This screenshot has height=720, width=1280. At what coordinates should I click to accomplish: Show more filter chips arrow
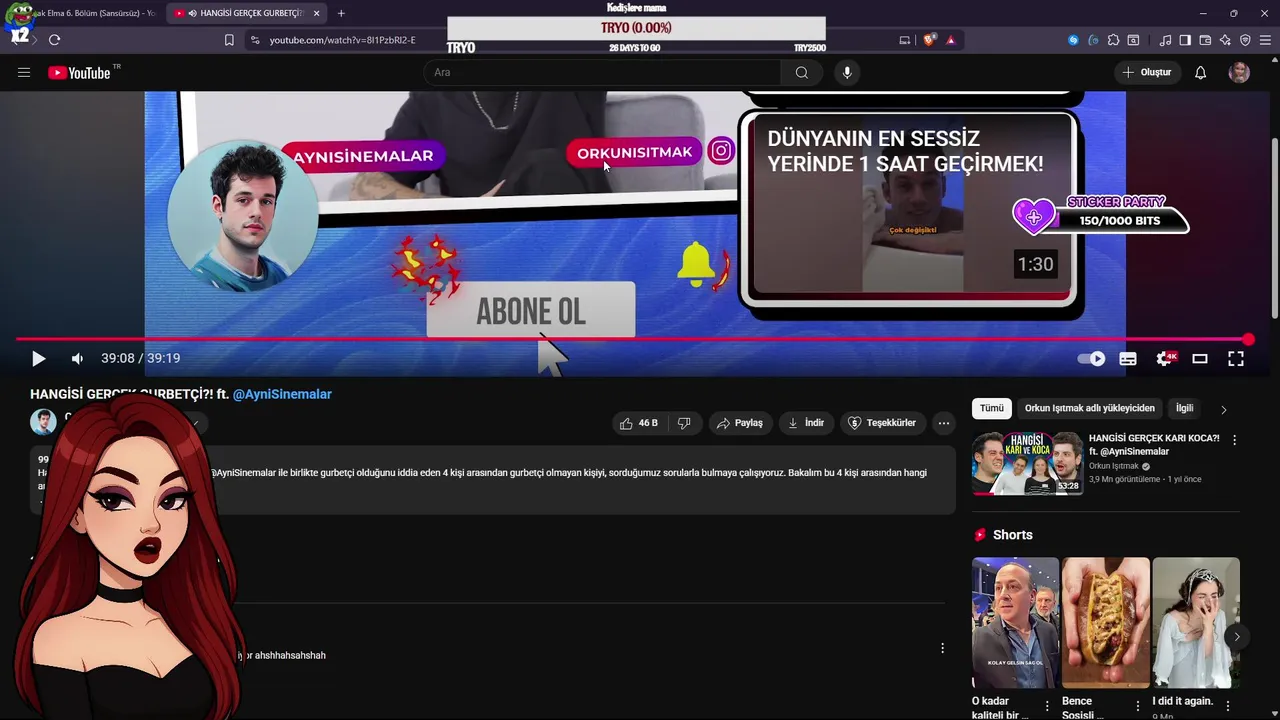tap(1223, 409)
